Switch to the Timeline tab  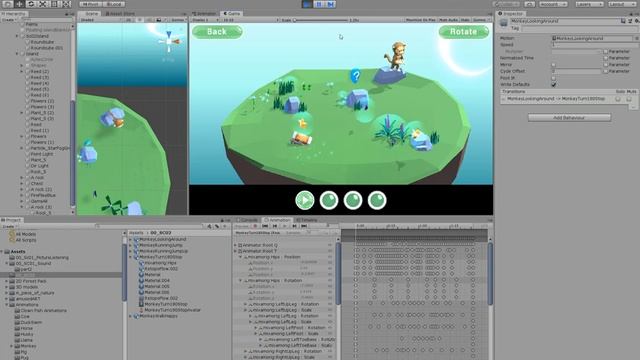[x=307, y=220]
